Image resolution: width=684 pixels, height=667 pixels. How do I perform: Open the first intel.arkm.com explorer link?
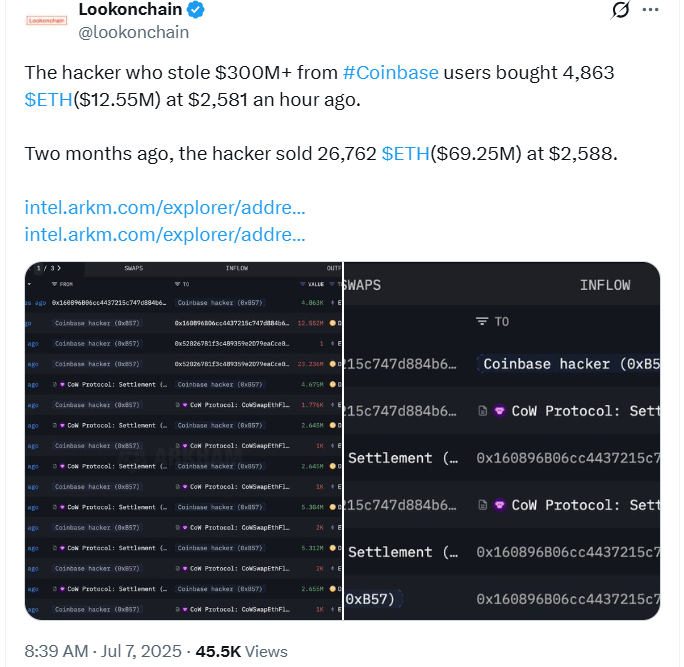click(165, 208)
